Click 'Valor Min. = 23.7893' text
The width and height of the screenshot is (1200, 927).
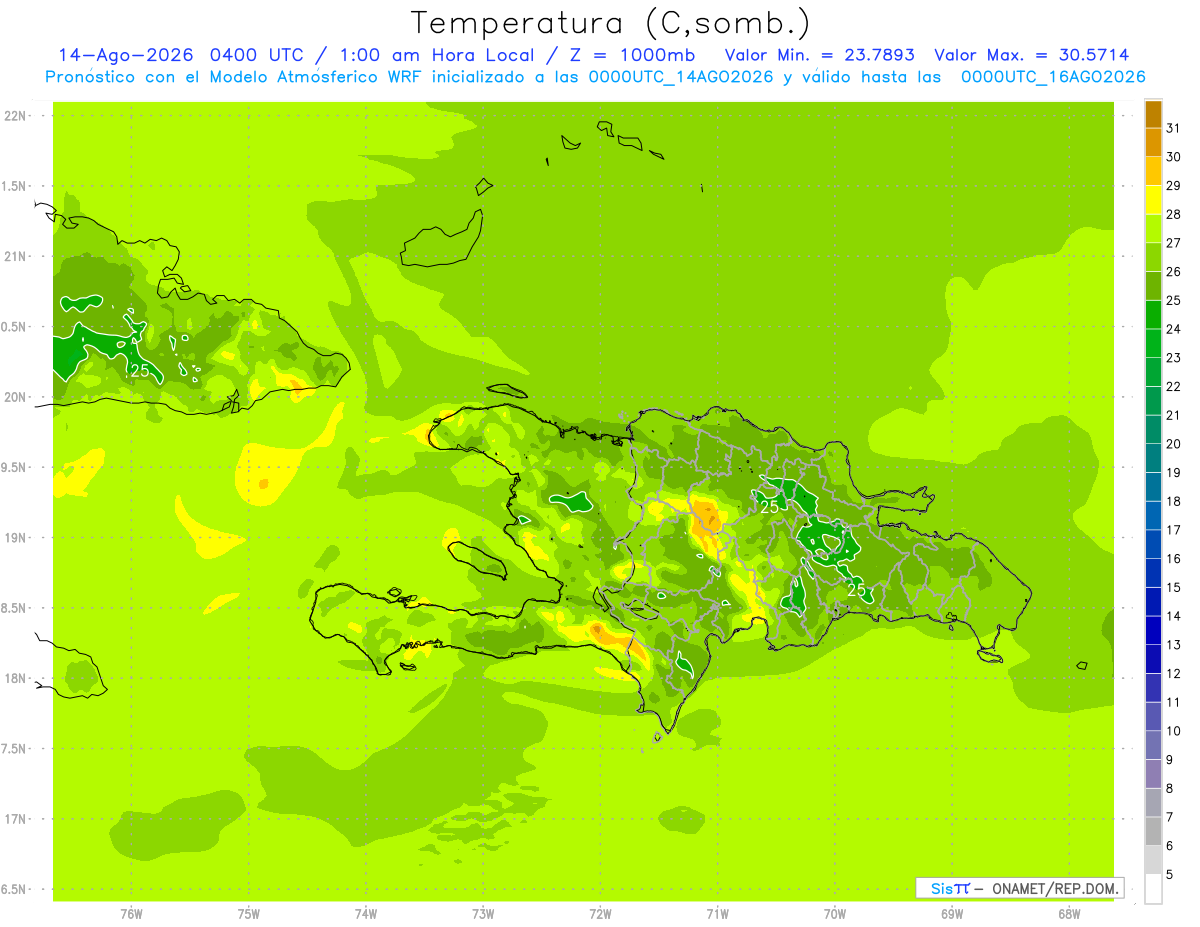[819, 55]
